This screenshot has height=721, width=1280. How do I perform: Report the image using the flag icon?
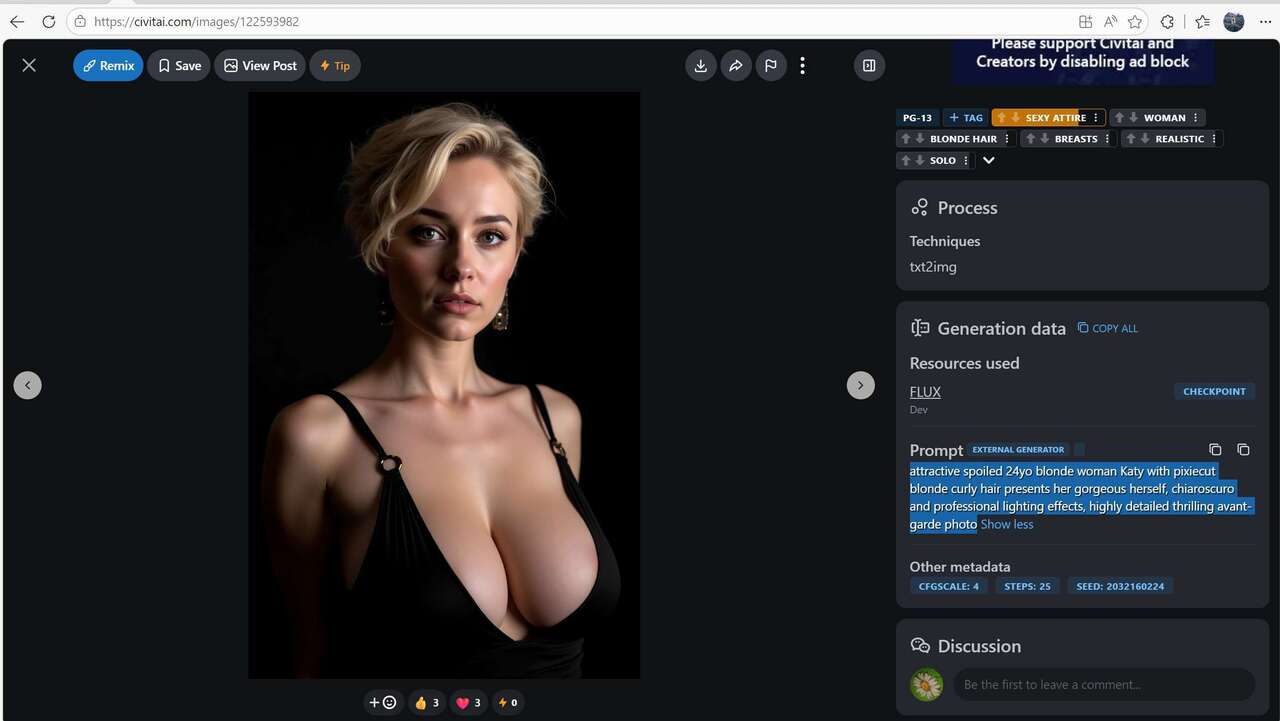771,65
